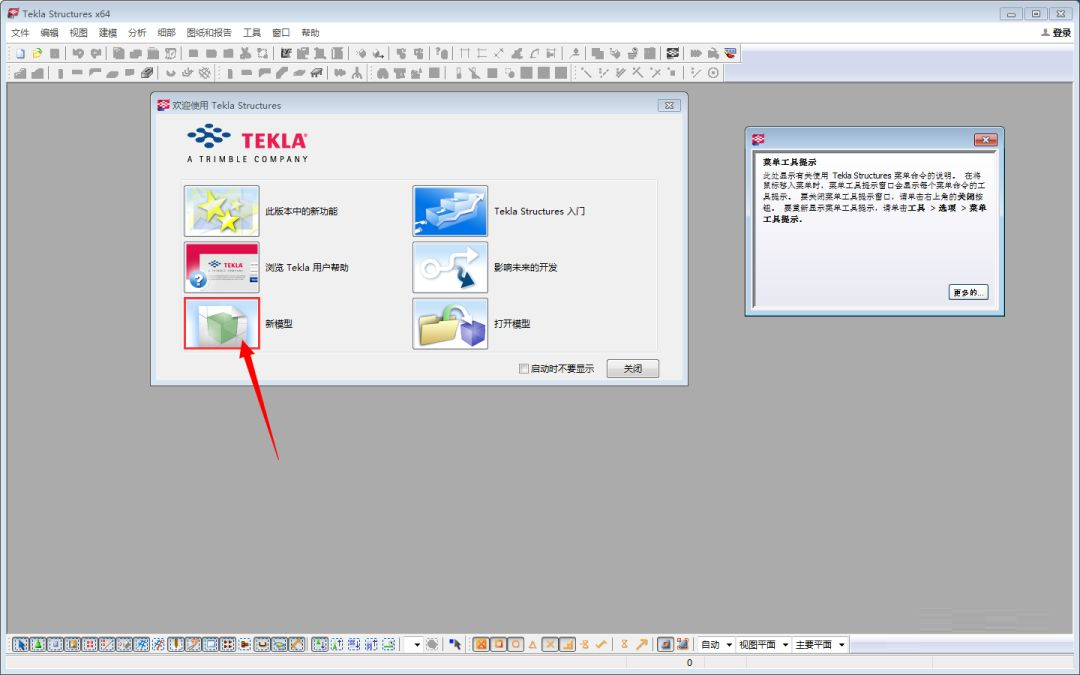
Task: Open the 建模 menu
Action: click(x=108, y=32)
